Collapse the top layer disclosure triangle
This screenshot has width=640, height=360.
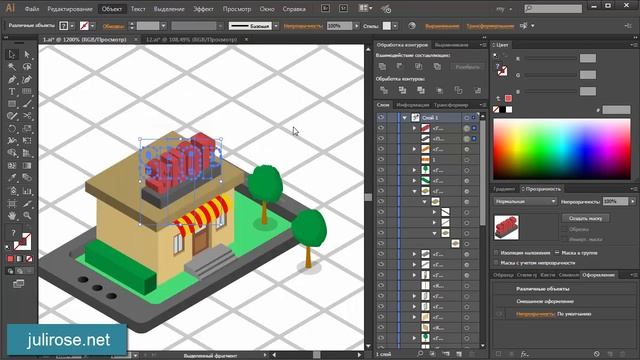coord(404,118)
